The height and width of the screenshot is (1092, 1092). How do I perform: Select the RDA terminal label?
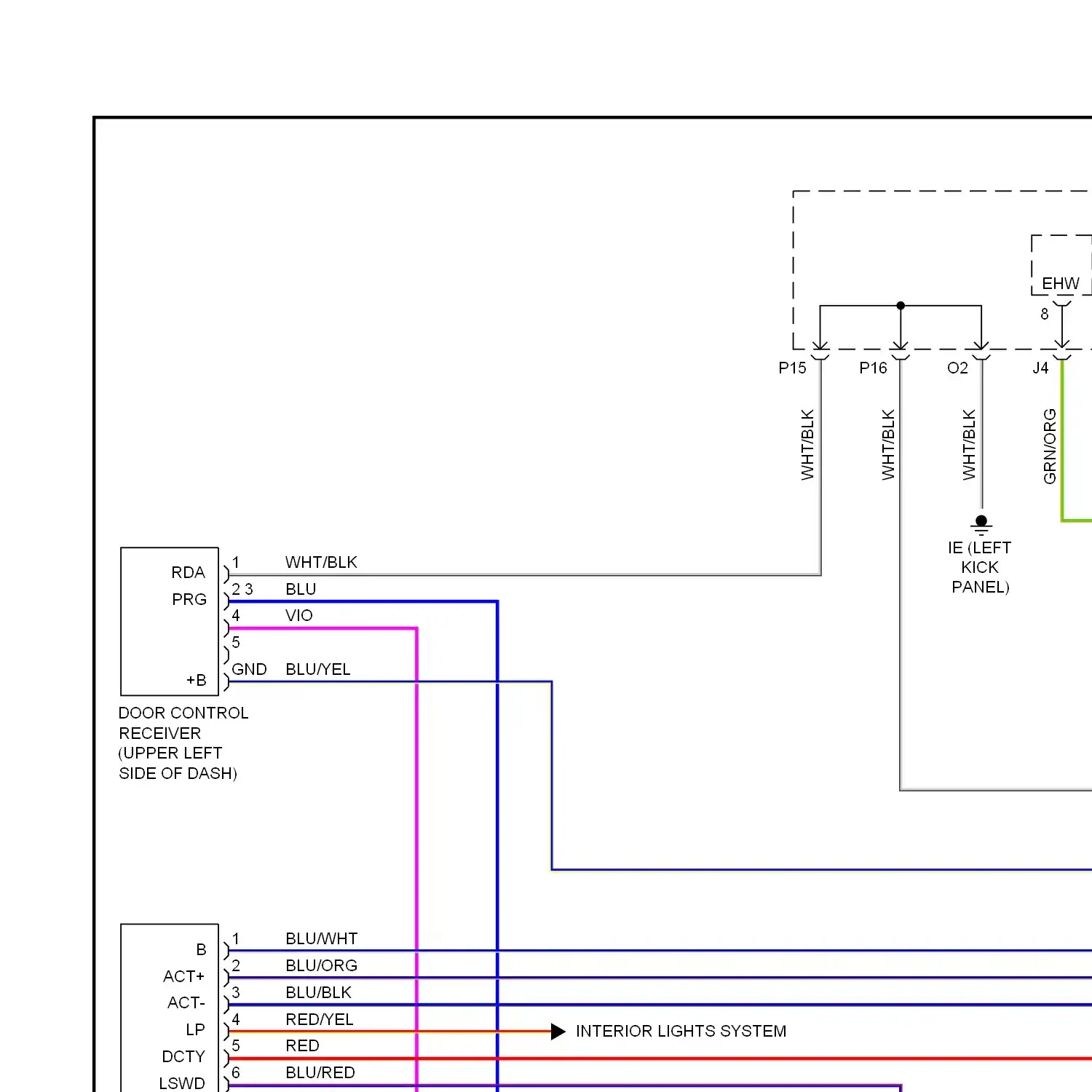(189, 572)
